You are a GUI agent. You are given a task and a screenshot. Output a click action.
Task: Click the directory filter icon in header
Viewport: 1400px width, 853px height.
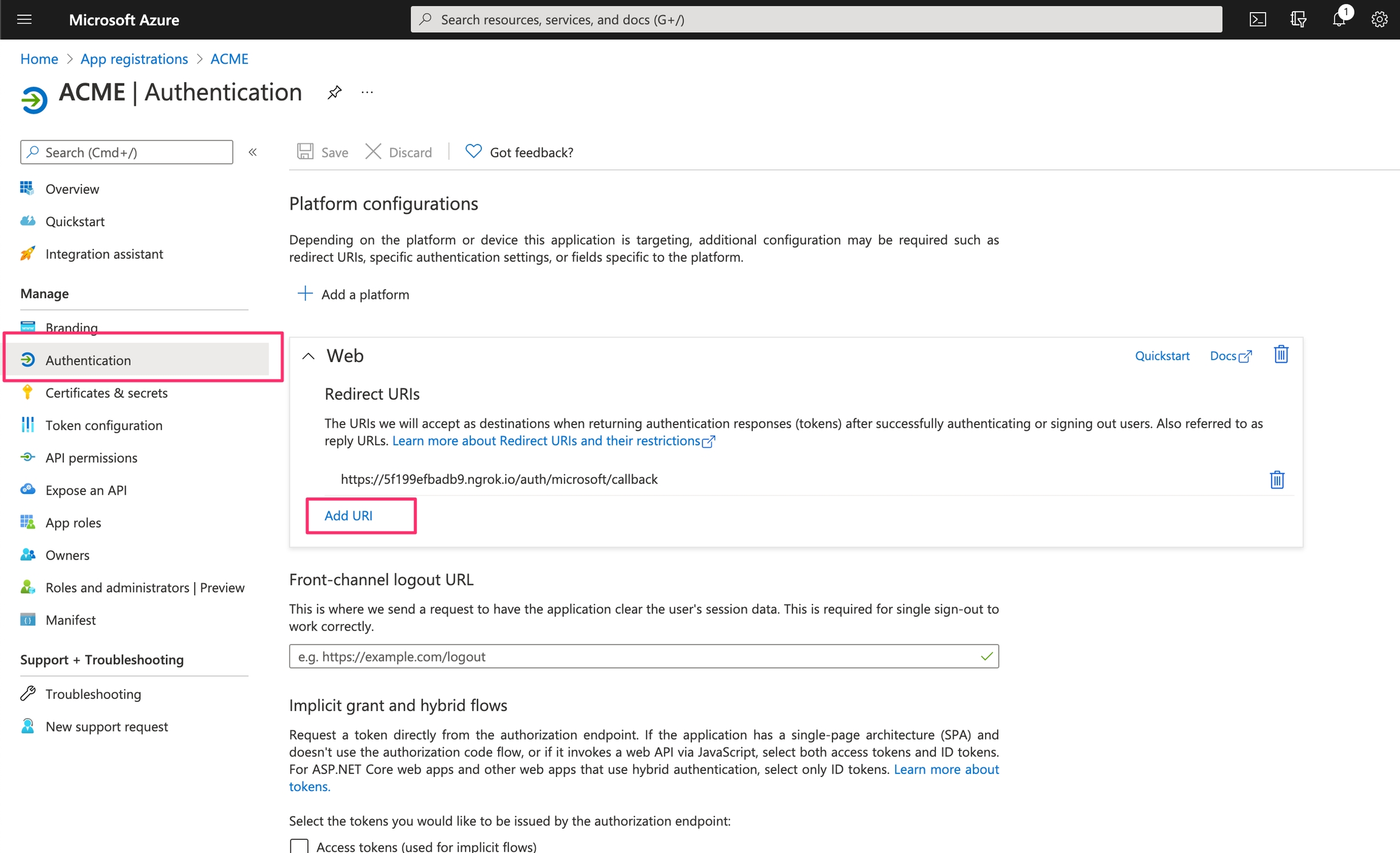[x=1298, y=19]
